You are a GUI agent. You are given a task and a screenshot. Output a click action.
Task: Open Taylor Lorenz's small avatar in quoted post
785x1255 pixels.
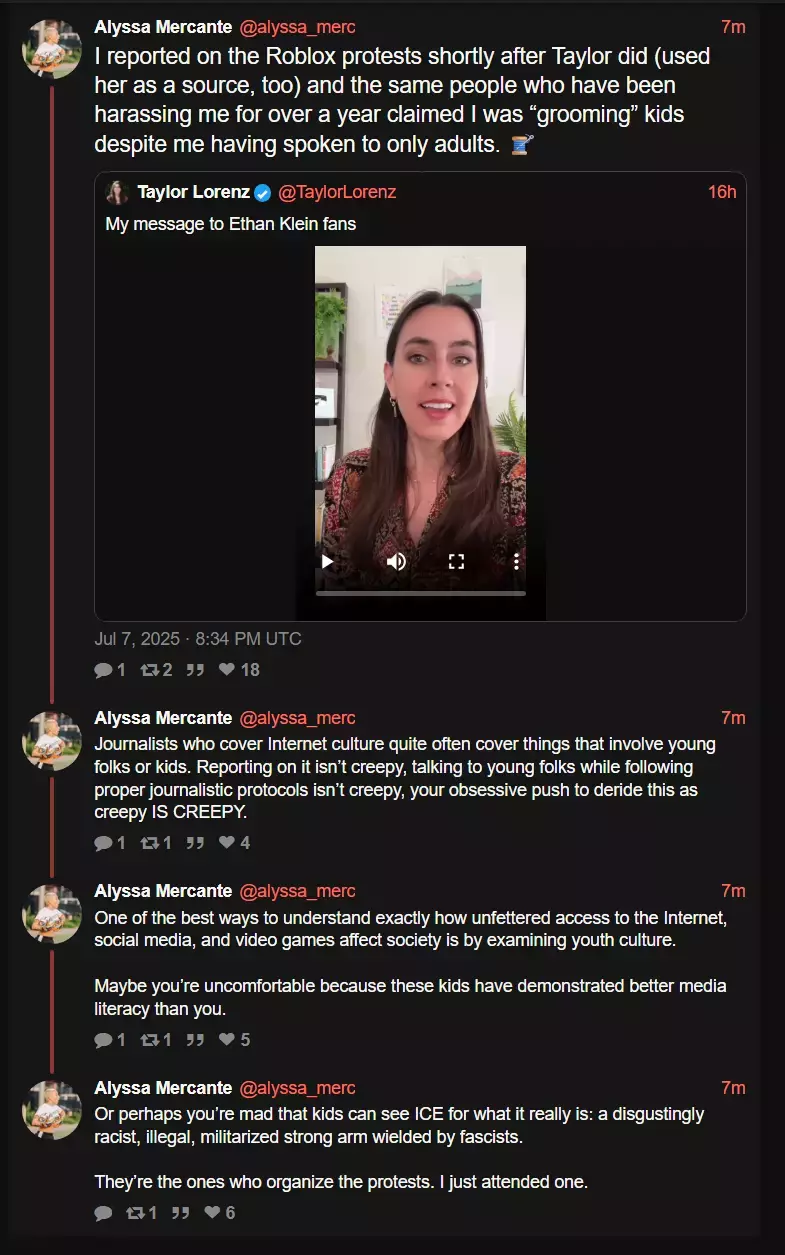click(x=117, y=192)
